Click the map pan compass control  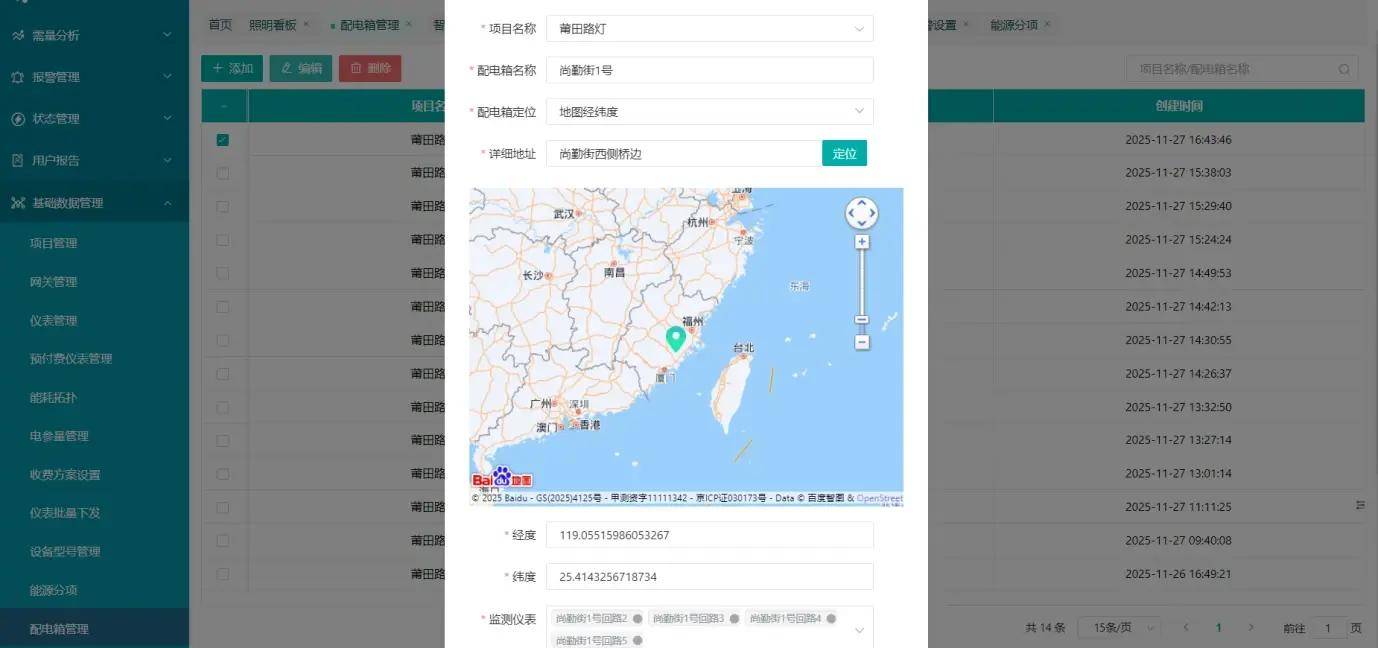(x=861, y=213)
